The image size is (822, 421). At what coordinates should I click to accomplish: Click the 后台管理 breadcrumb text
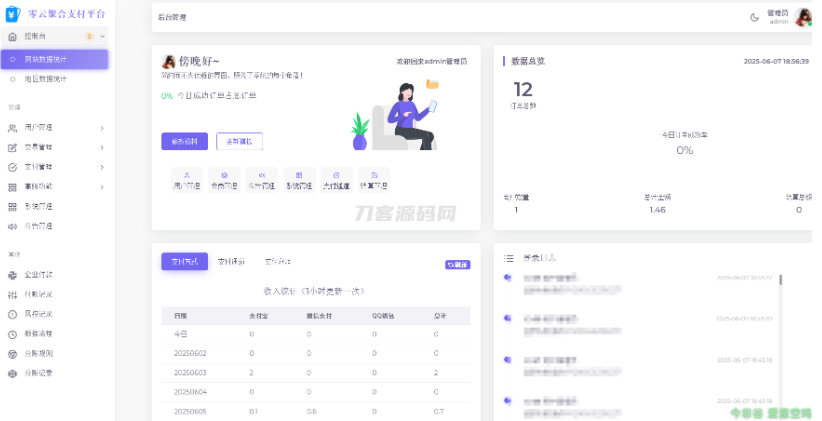(x=172, y=17)
